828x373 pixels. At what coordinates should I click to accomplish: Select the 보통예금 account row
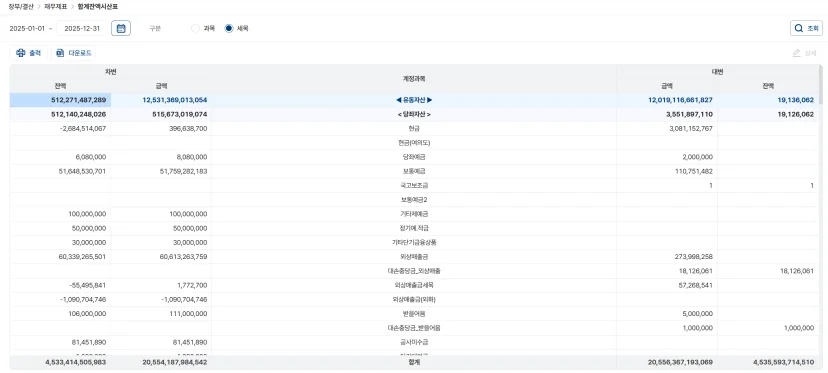pos(414,171)
